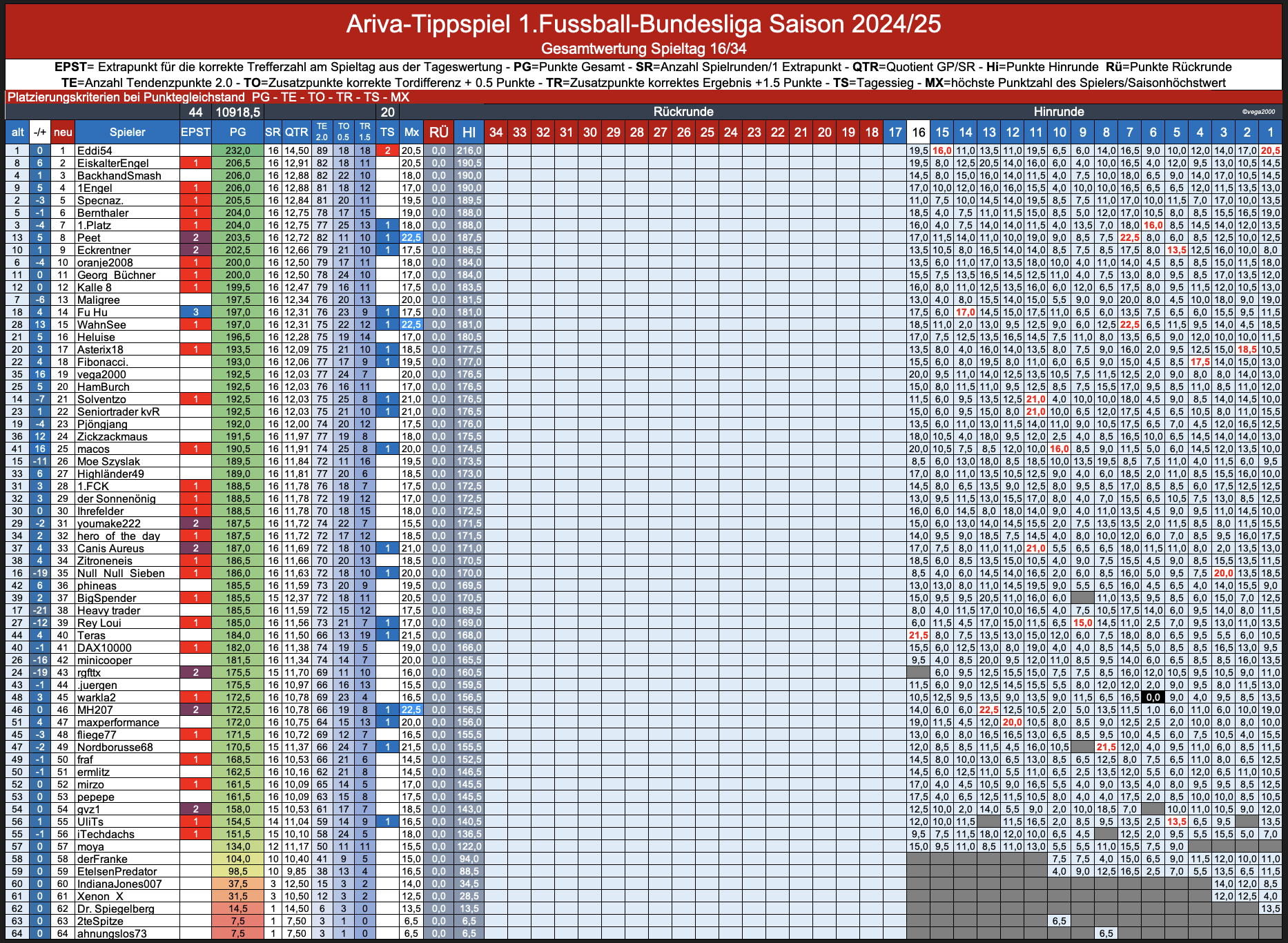
Task: Click player name 'Zitroneneis'
Action: point(104,561)
